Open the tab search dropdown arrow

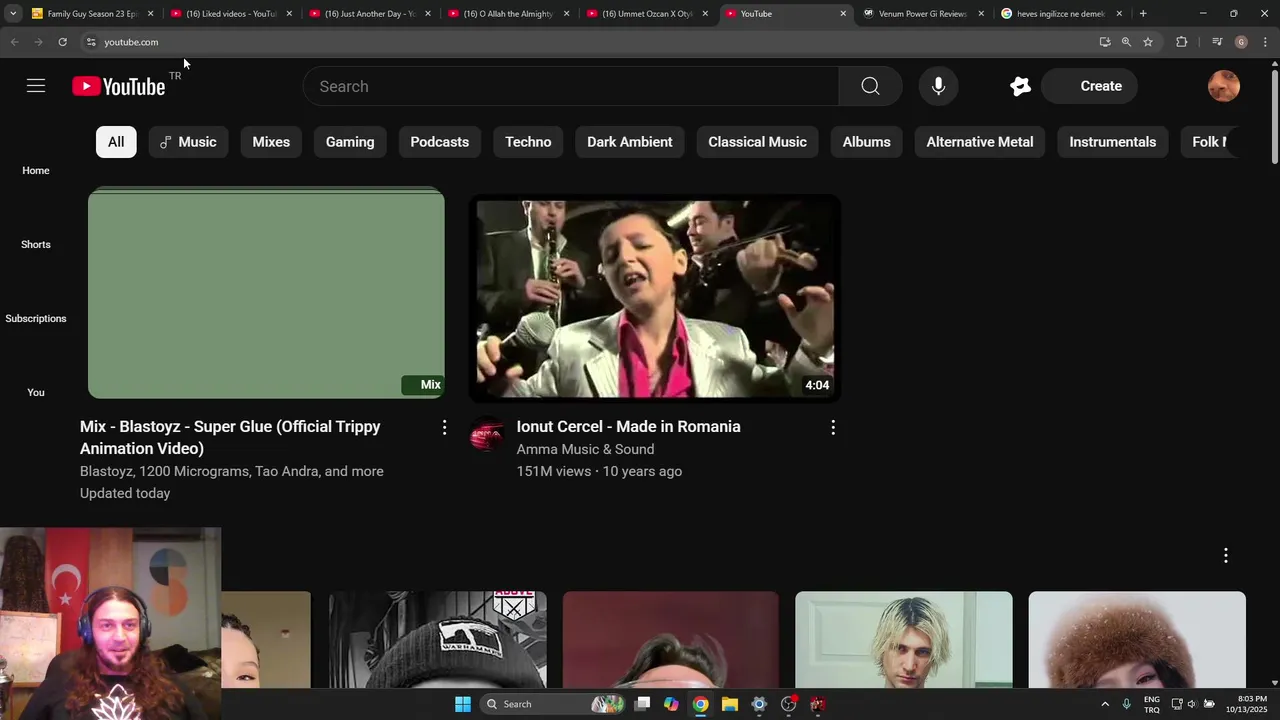13,14
